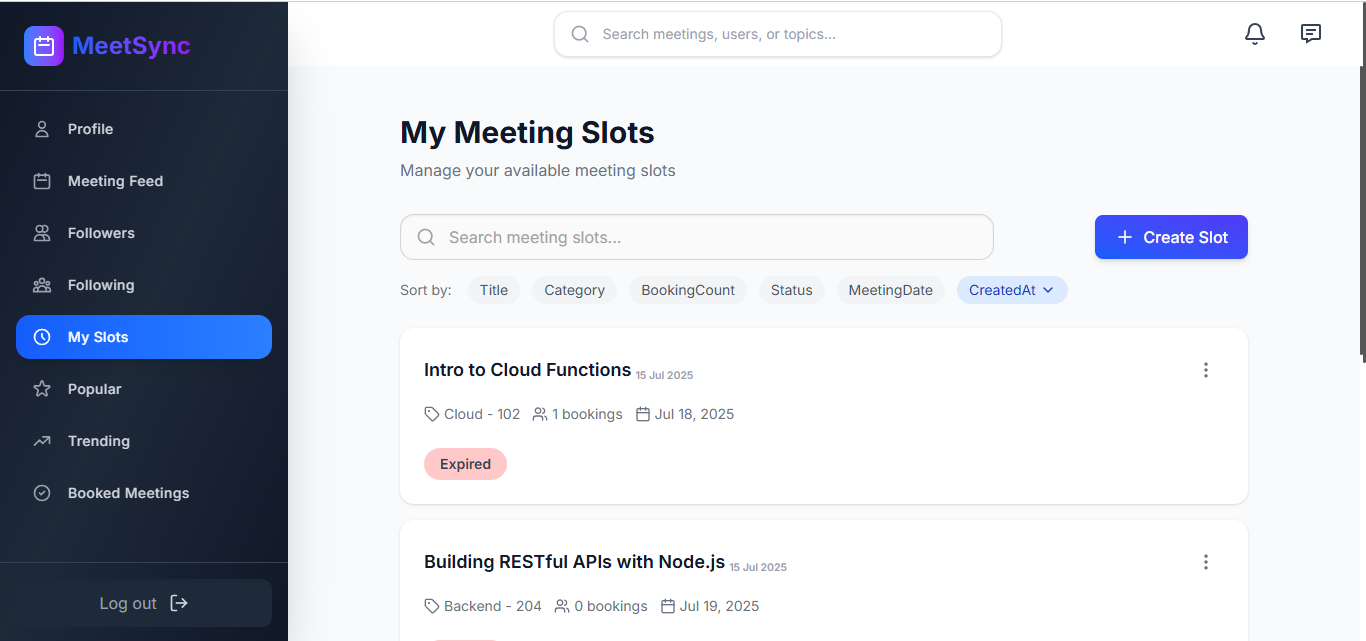Open notifications bell icon
Viewport: 1366px width, 641px height.
(1255, 34)
